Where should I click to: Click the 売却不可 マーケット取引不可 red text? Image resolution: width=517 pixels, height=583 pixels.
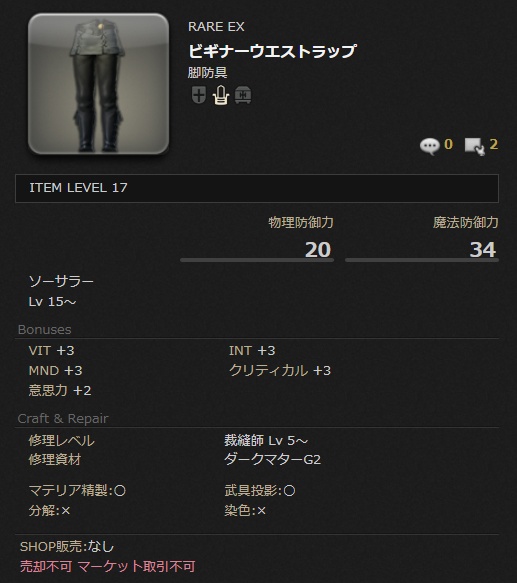107,567
